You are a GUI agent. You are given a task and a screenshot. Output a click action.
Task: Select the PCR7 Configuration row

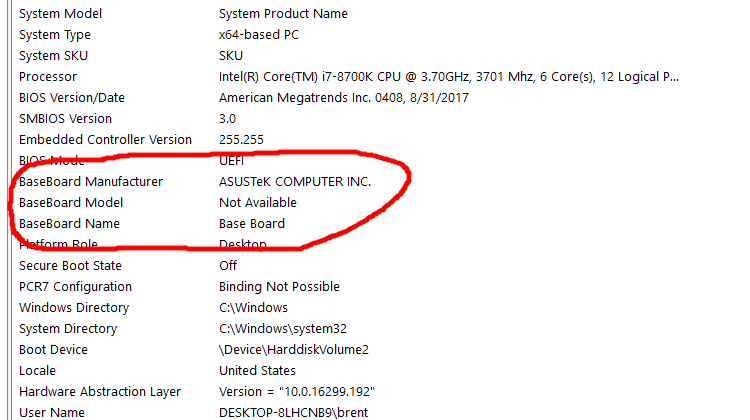coord(378,287)
